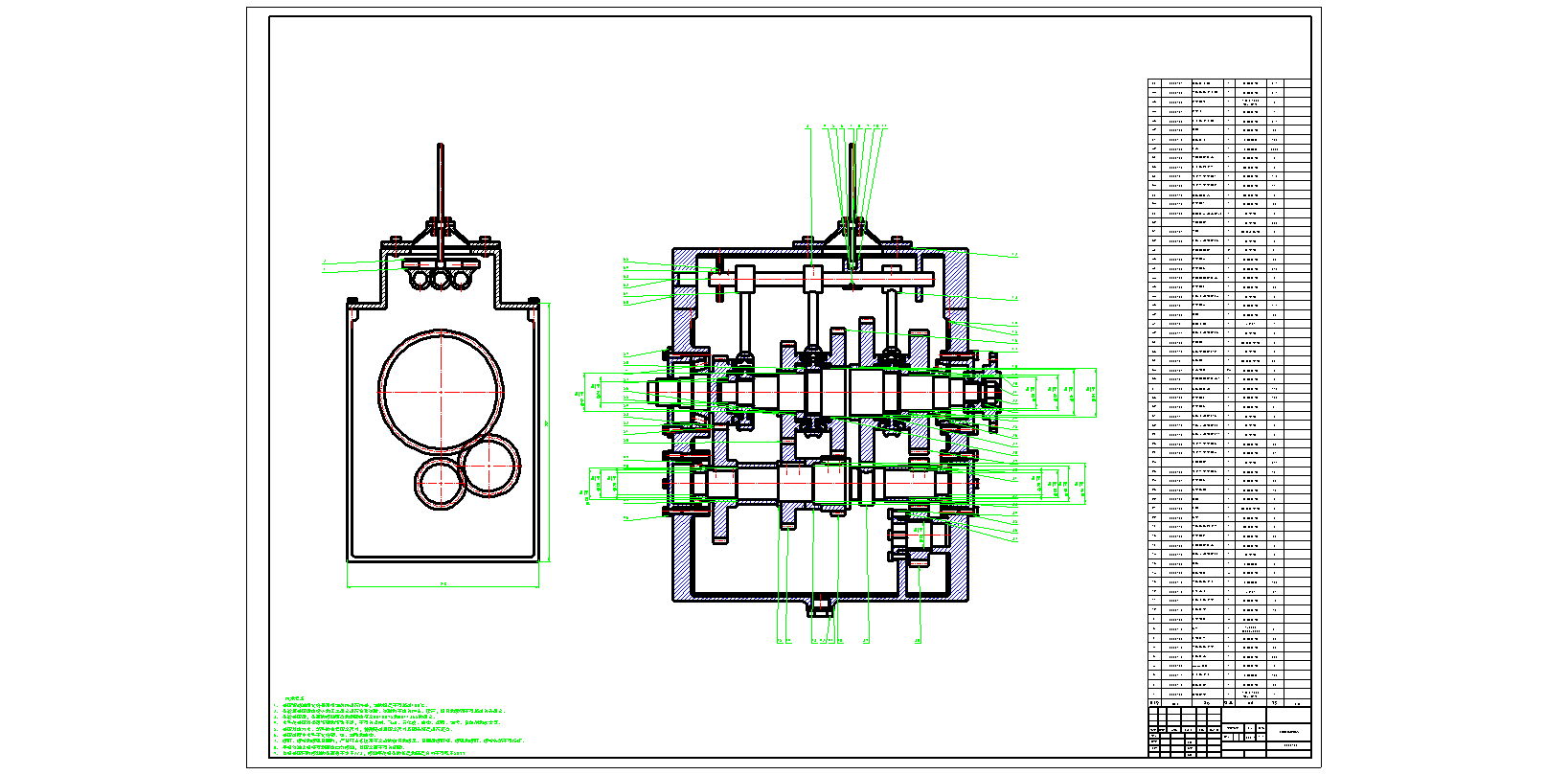Click the technical notes text at the bottom left
The height and width of the screenshot is (775, 1568).
[402, 728]
